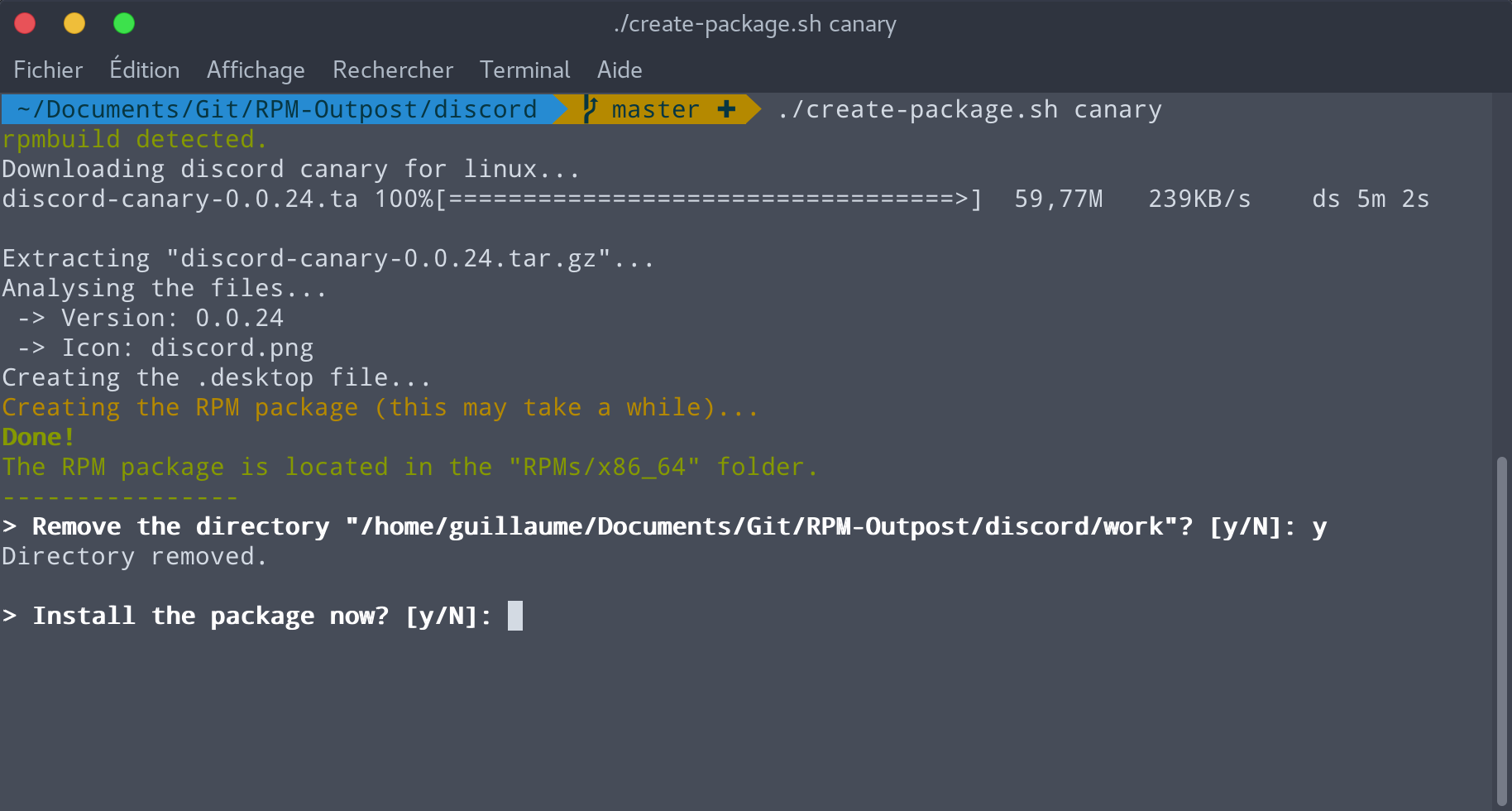Click the terminal's vertical scrollbar thumb

(x=1501, y=629)
